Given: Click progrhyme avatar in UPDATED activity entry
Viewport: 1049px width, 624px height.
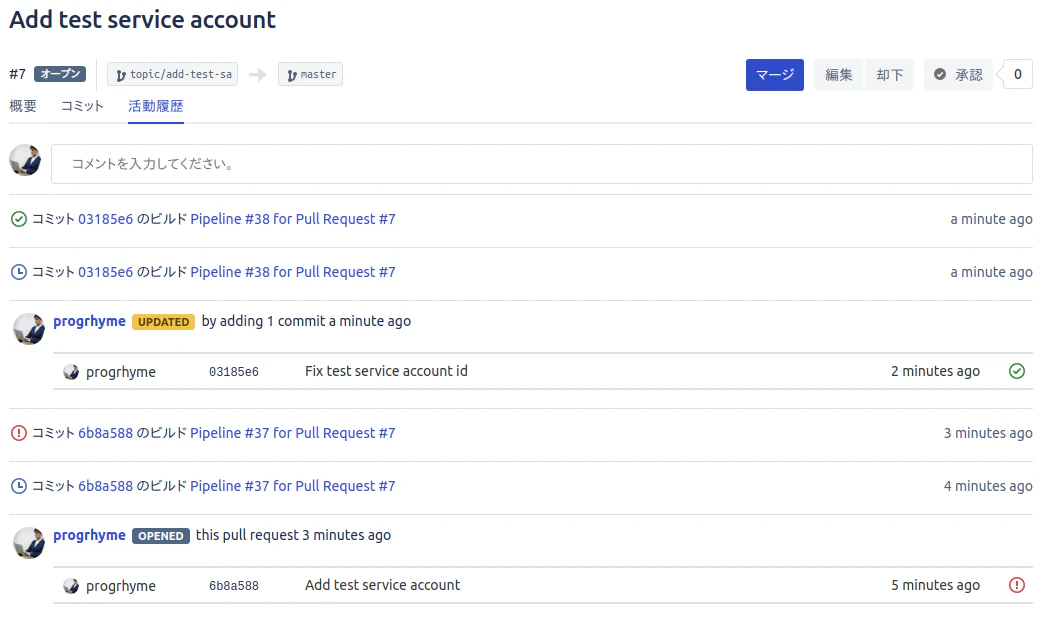Looking at the screenshot, I should click(x=29, y=329).
